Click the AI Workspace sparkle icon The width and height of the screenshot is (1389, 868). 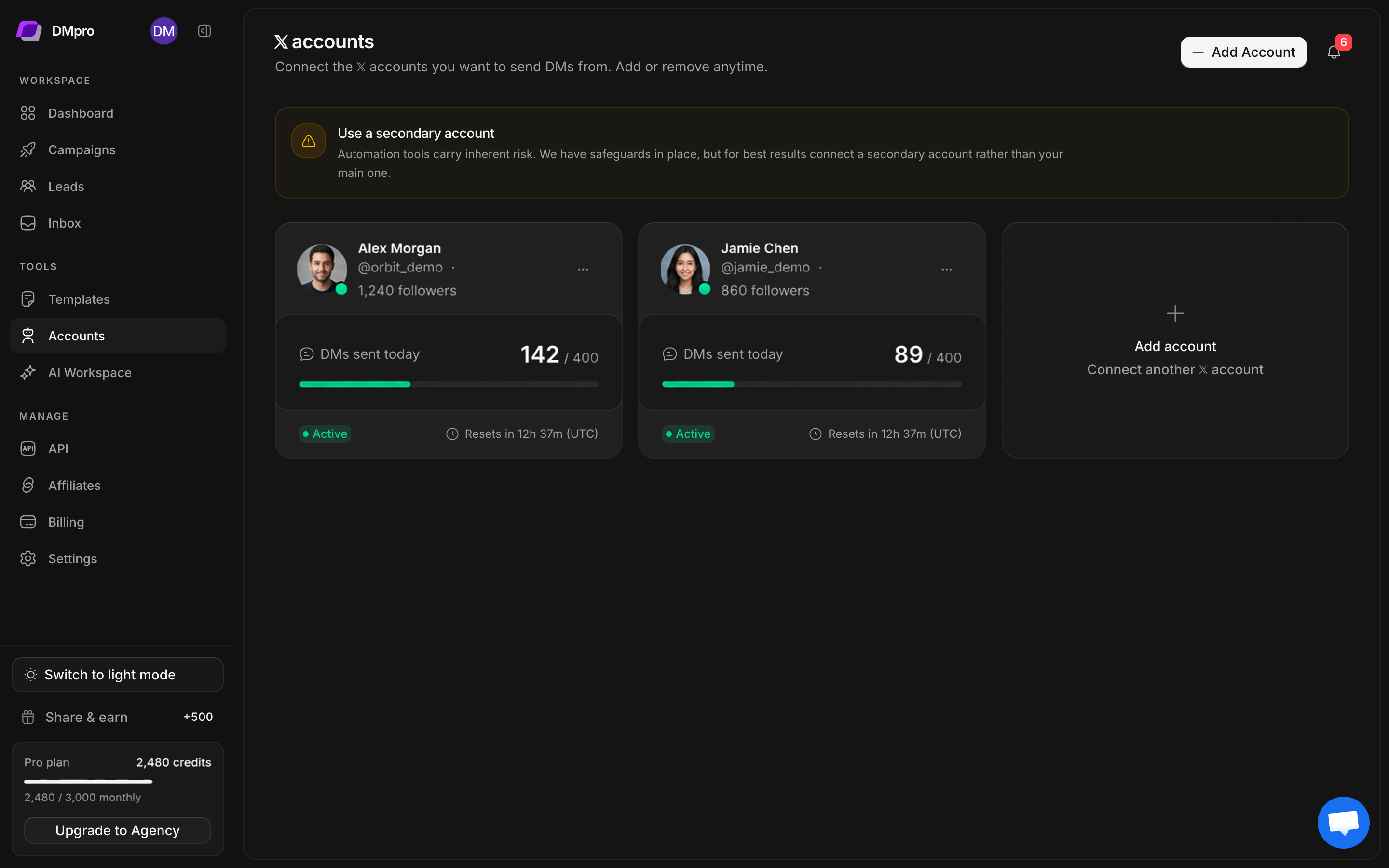tap(27, 373)
